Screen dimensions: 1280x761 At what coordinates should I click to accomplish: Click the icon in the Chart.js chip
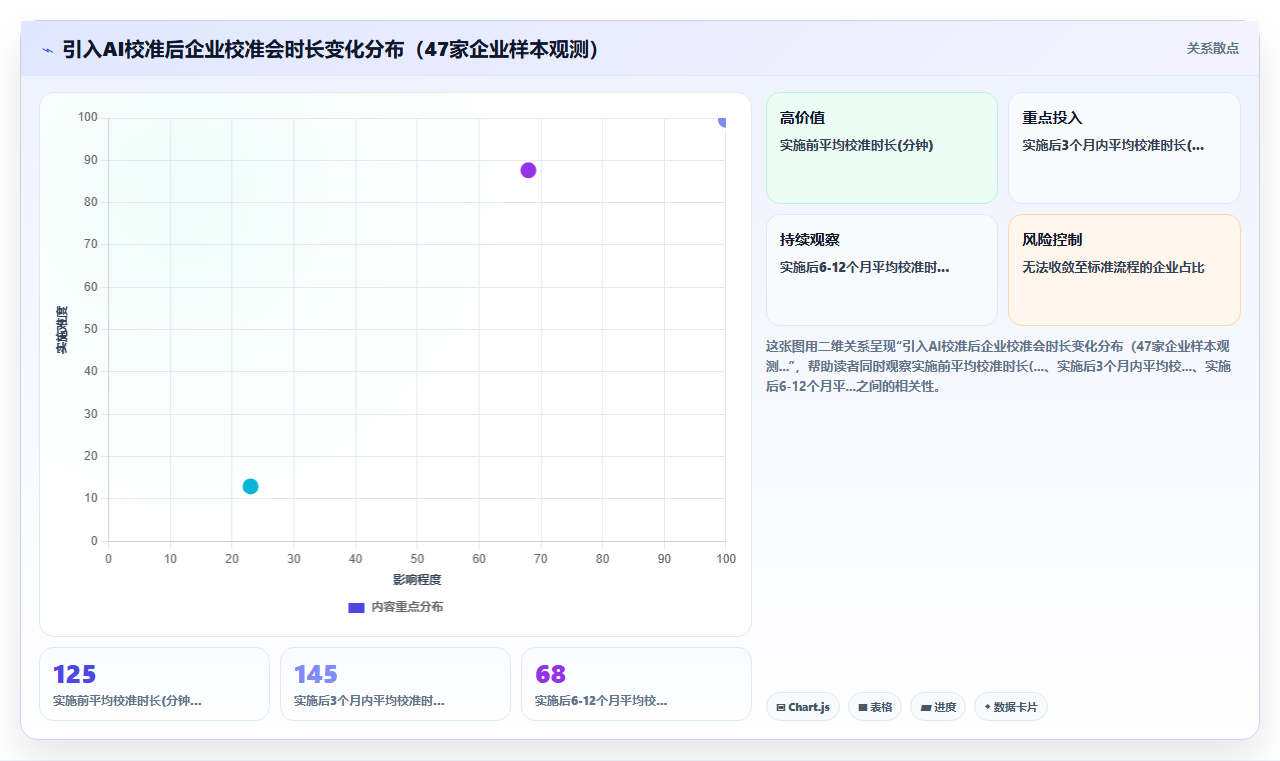coord(781,707)
